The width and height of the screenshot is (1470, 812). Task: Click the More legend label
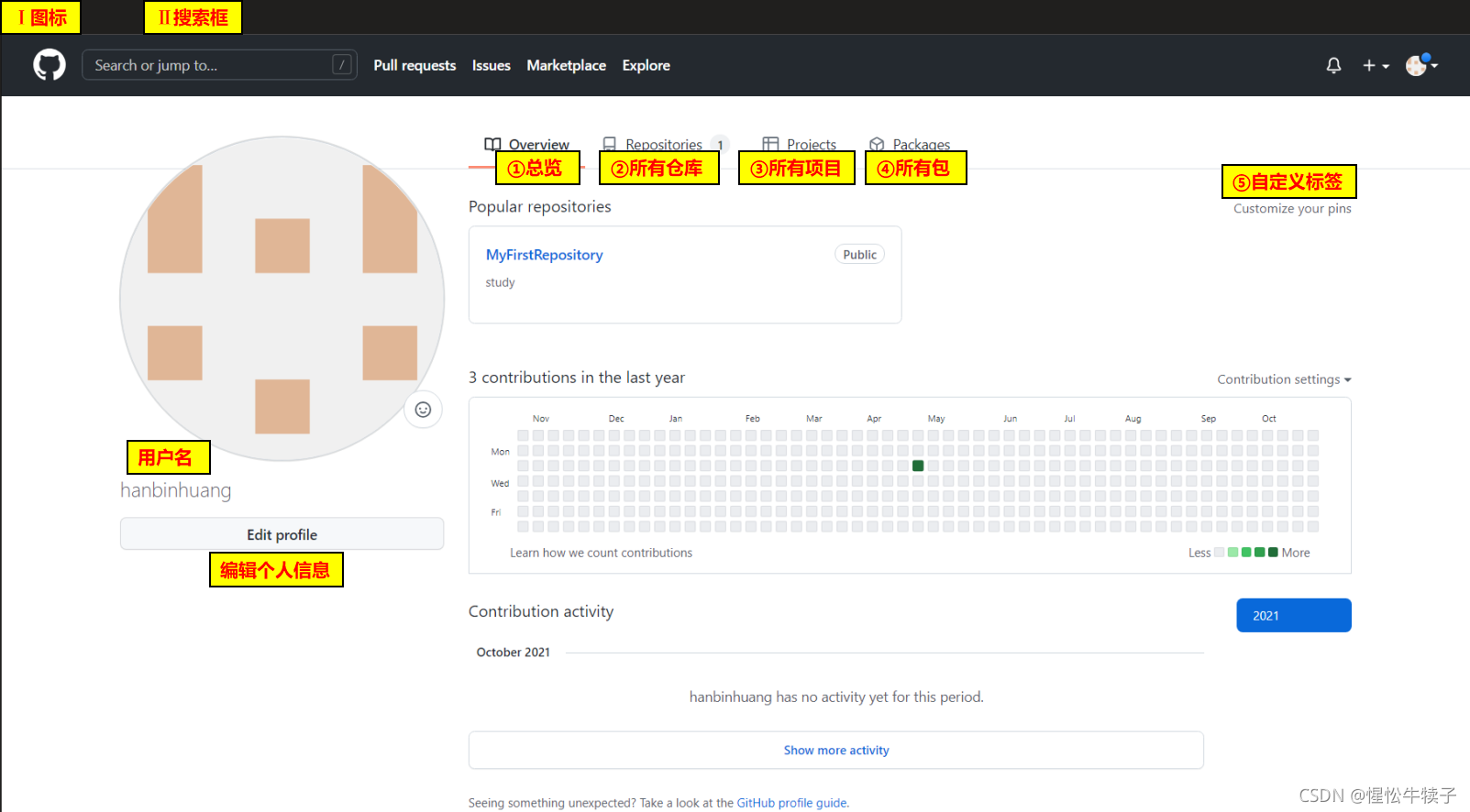pos(1296,553)
